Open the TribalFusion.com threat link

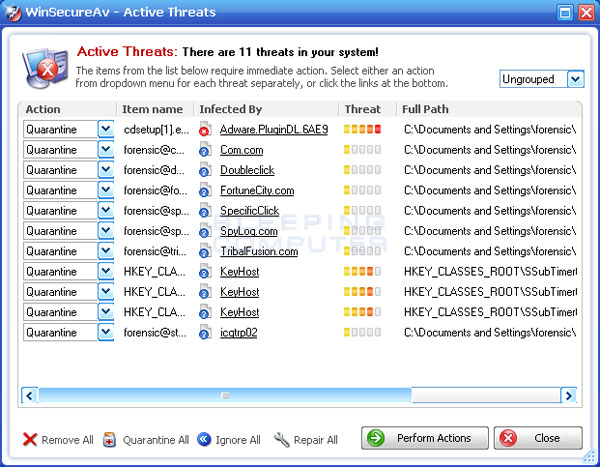point(259,251)
